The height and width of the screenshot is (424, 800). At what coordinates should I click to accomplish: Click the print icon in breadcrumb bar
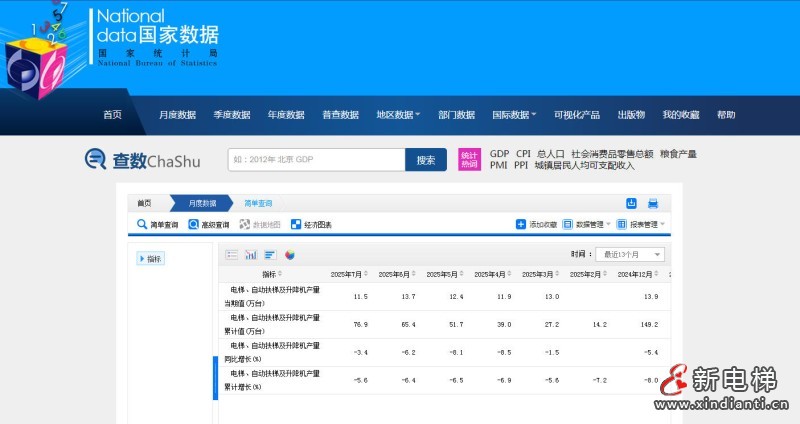tap(653, 203)
